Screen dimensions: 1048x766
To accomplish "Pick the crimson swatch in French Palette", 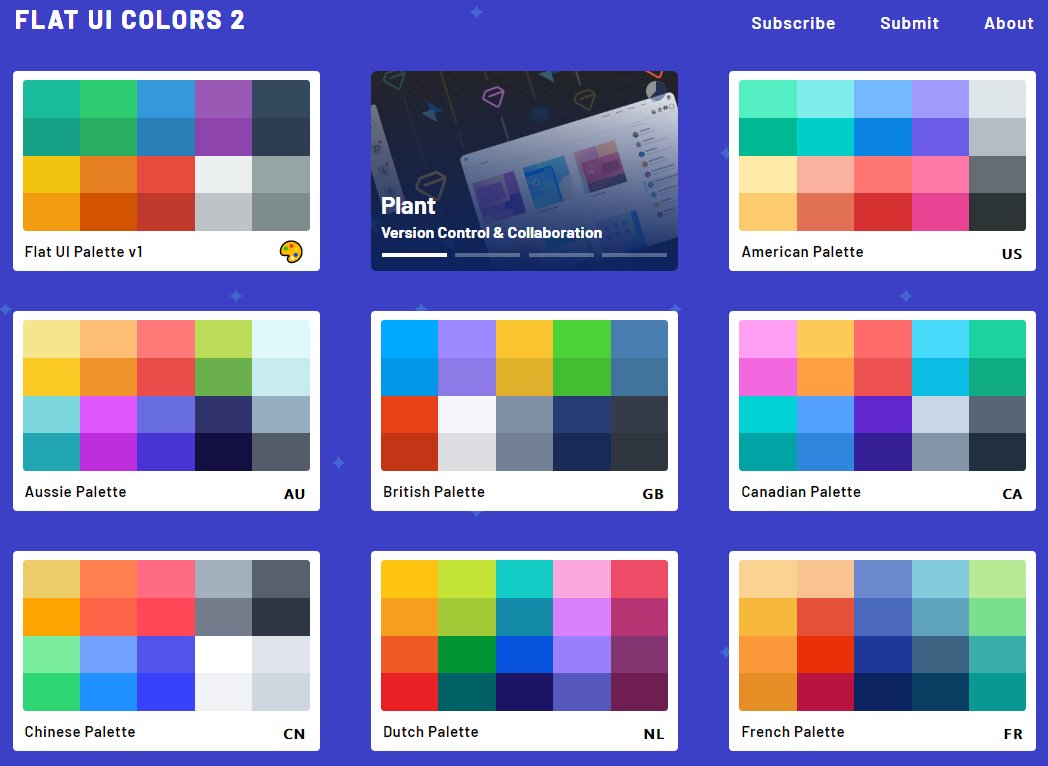I will 825,692.
